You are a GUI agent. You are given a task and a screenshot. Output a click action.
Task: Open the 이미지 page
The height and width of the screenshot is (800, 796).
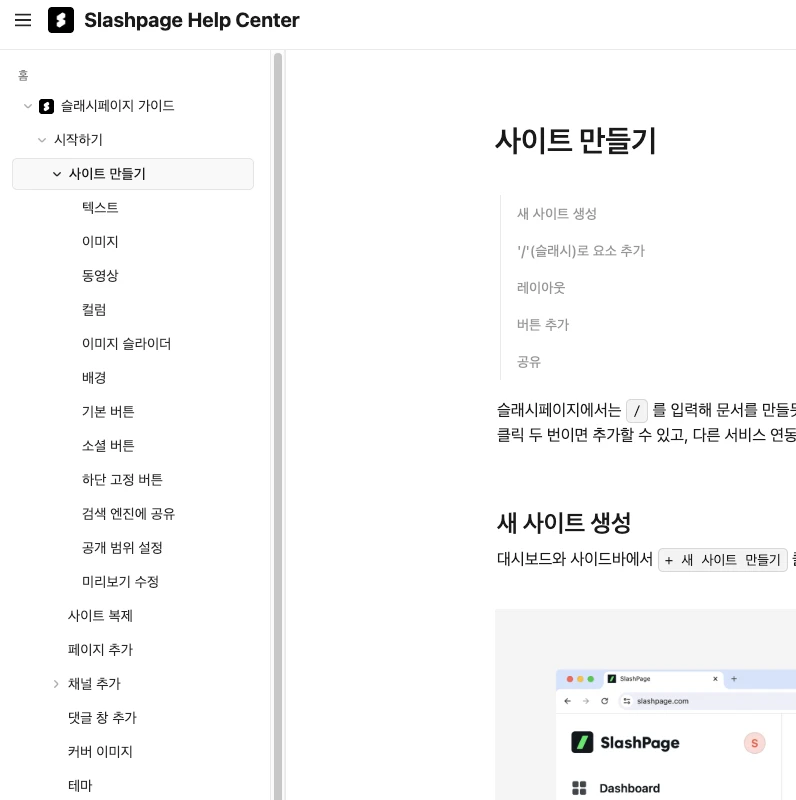click(100, 242)
